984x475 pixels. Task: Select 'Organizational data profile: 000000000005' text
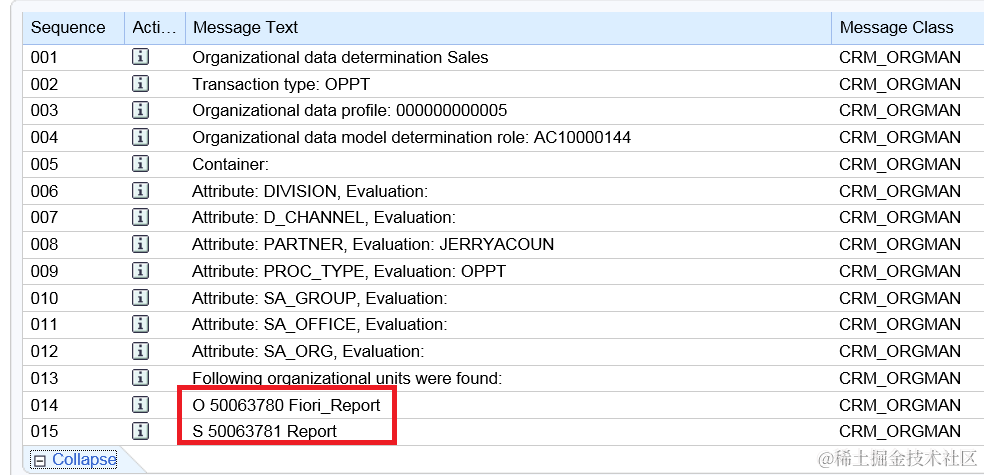point(350,111)
